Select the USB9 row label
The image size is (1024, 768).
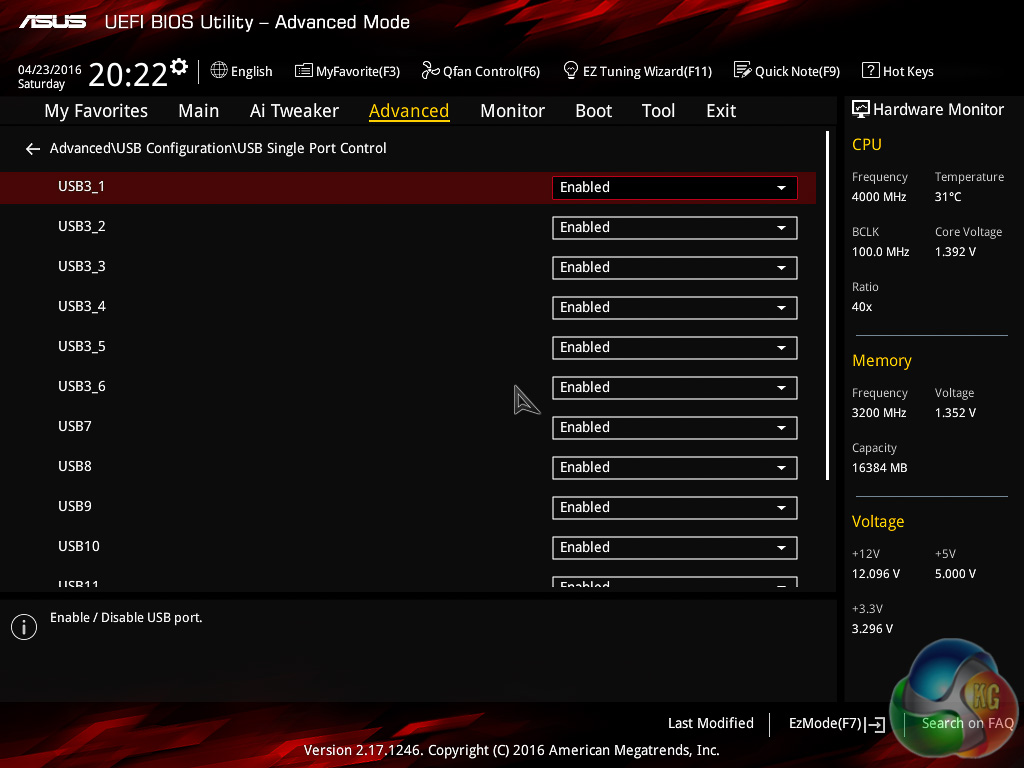[x=75, y=506]
